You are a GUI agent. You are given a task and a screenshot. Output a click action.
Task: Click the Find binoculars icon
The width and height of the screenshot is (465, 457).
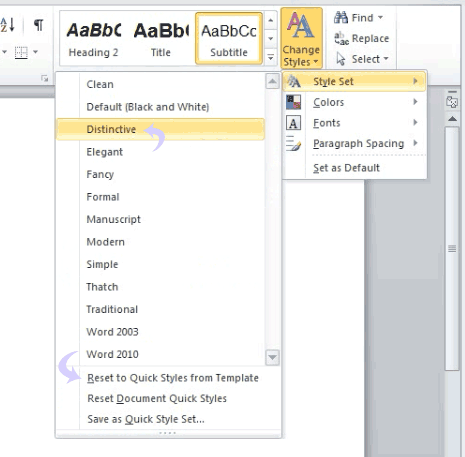click(x=341, y=17)
